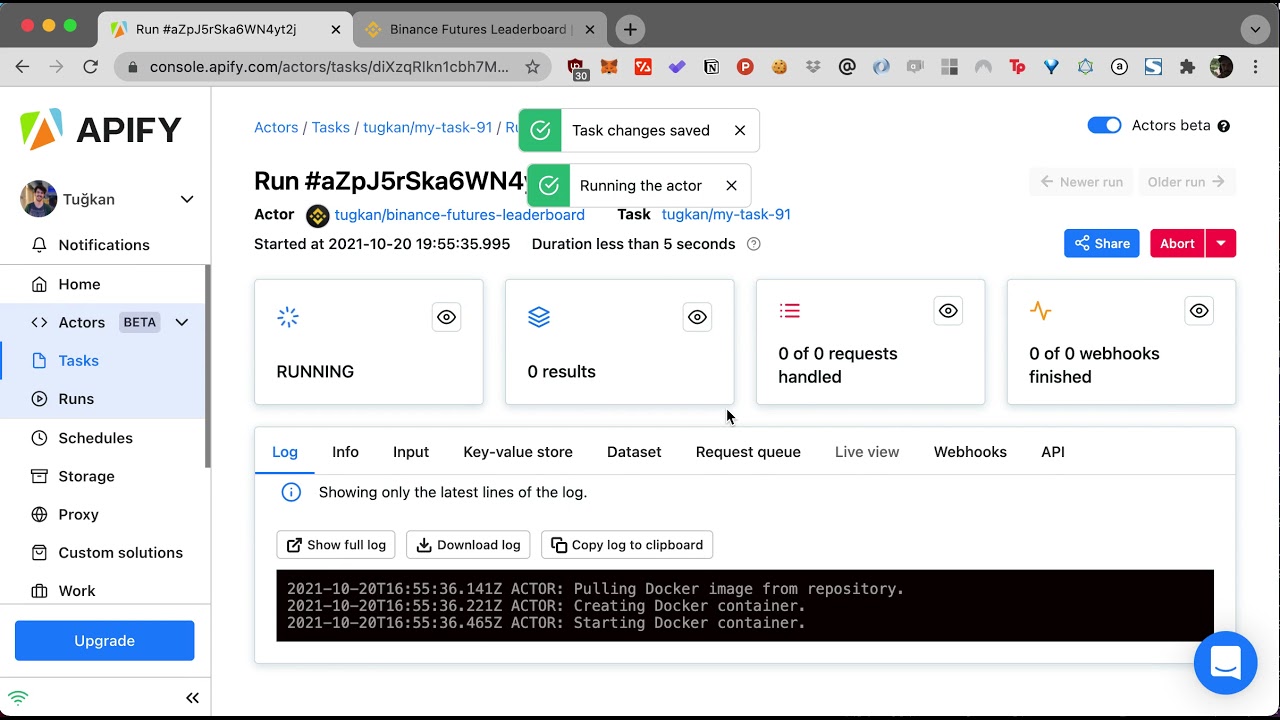Open the Dropbox extension icon
This screenshot has height=720, width=1280.
click(x=813, y=67)
